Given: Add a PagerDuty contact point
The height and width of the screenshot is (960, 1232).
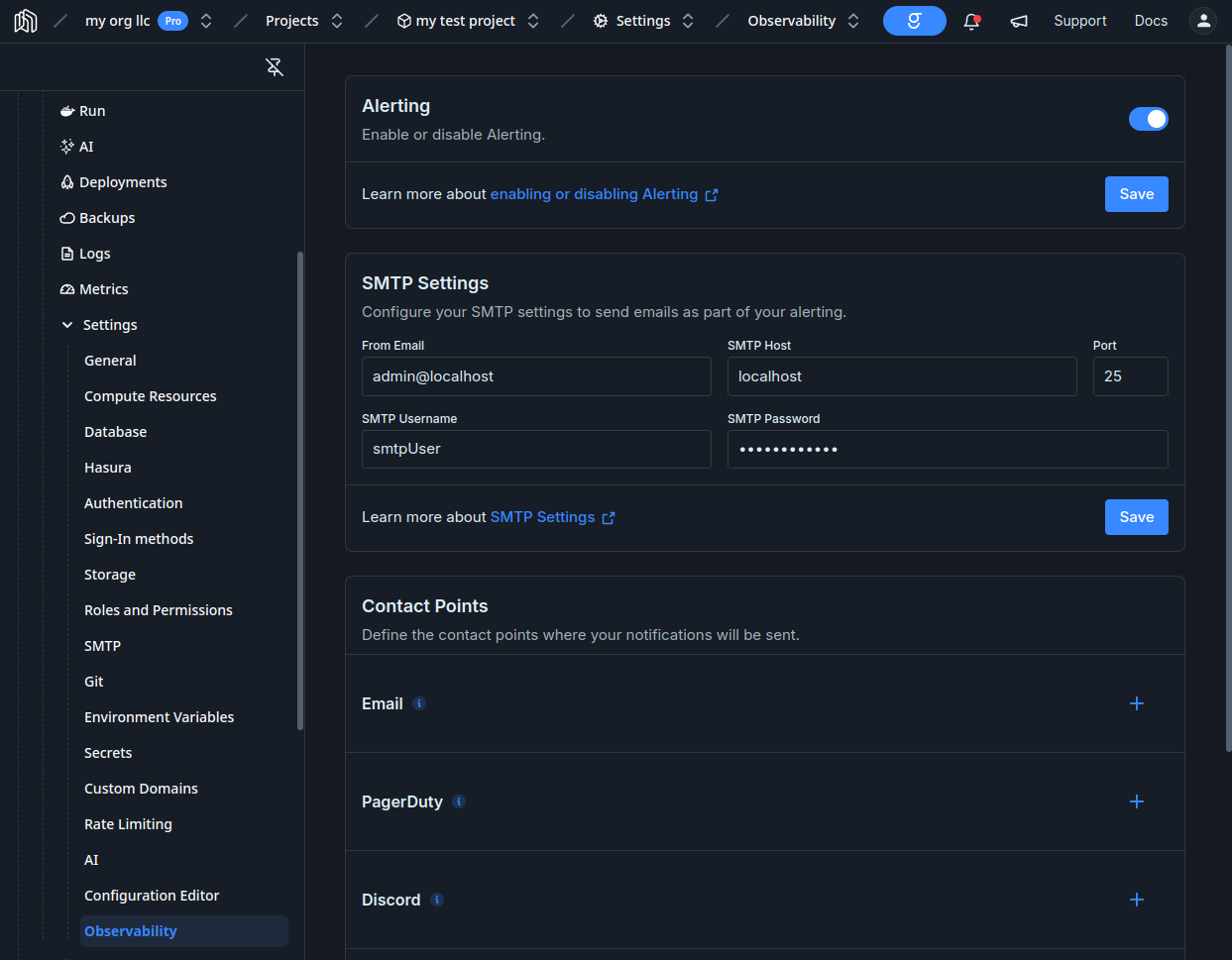Looking at the screenshot, I should (1136, 801).
